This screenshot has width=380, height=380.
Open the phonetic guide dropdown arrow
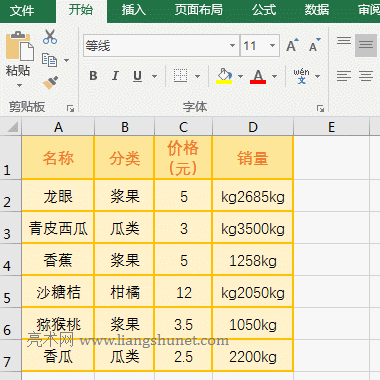coord(317,76)
